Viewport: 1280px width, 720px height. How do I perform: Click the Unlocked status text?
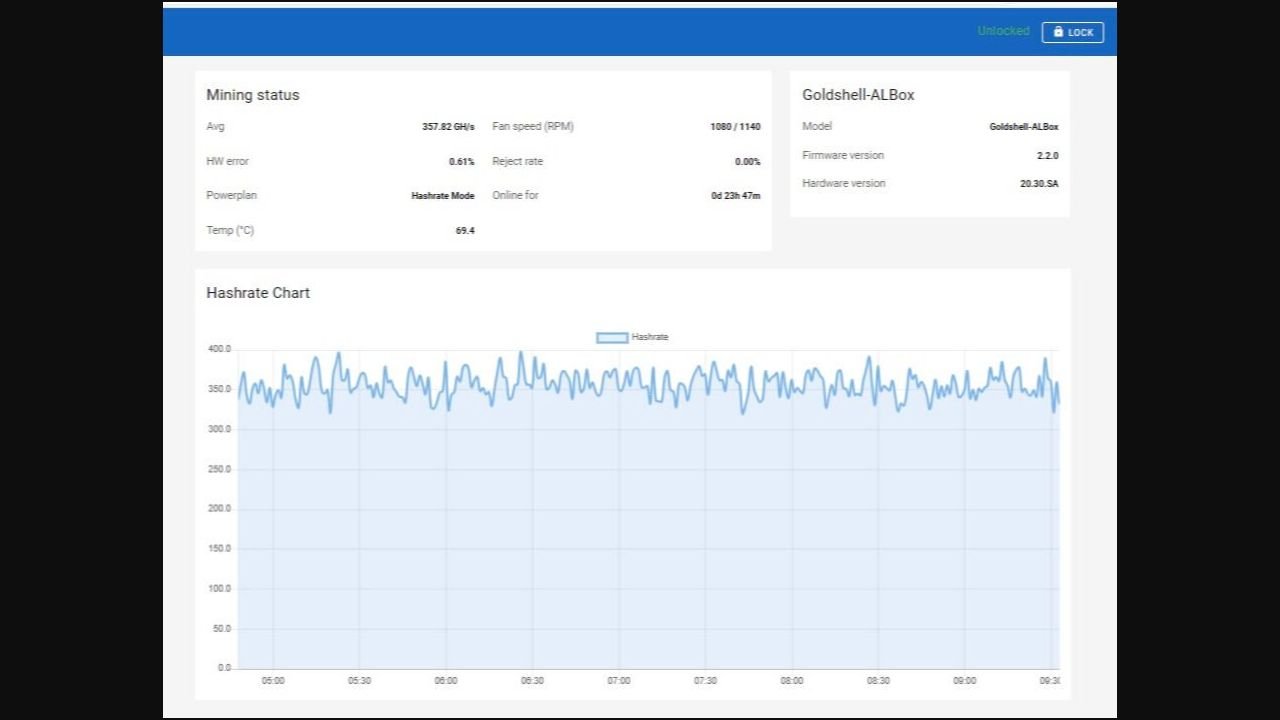click(1003, 31)
